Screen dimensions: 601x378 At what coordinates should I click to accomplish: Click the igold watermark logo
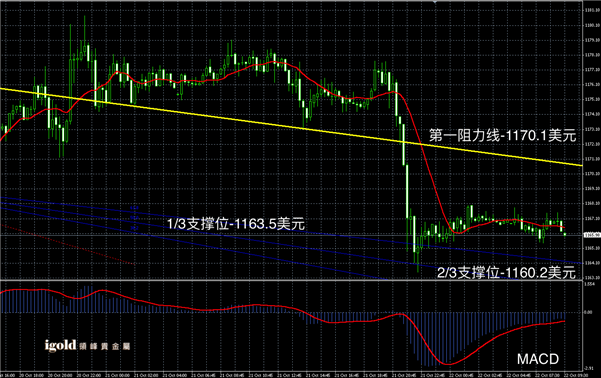(60, 345)
